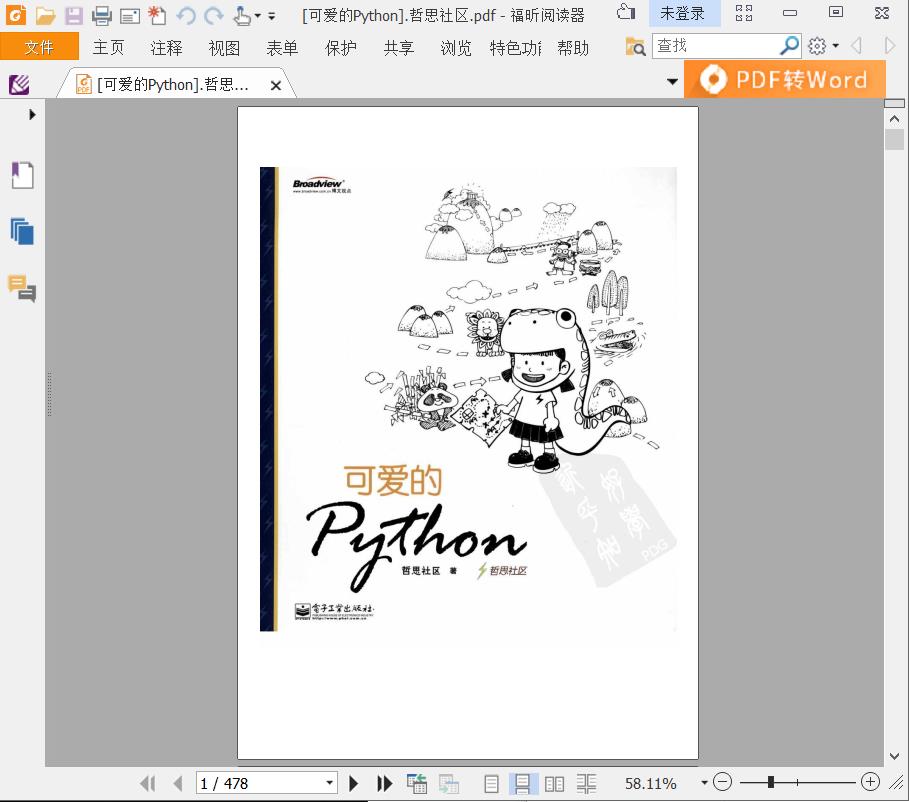Image resolution: width=909 pixels, height=802 pixels.
Task: Open the 共享 ribbon tab
Action: point(399,48)
